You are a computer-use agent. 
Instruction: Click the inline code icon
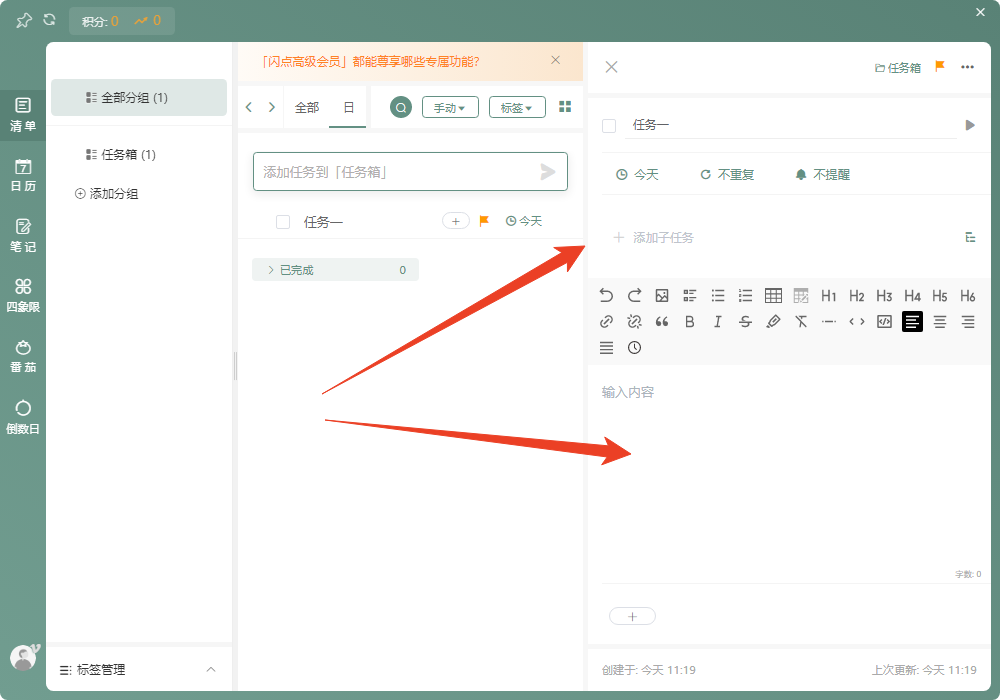[856, 321]
